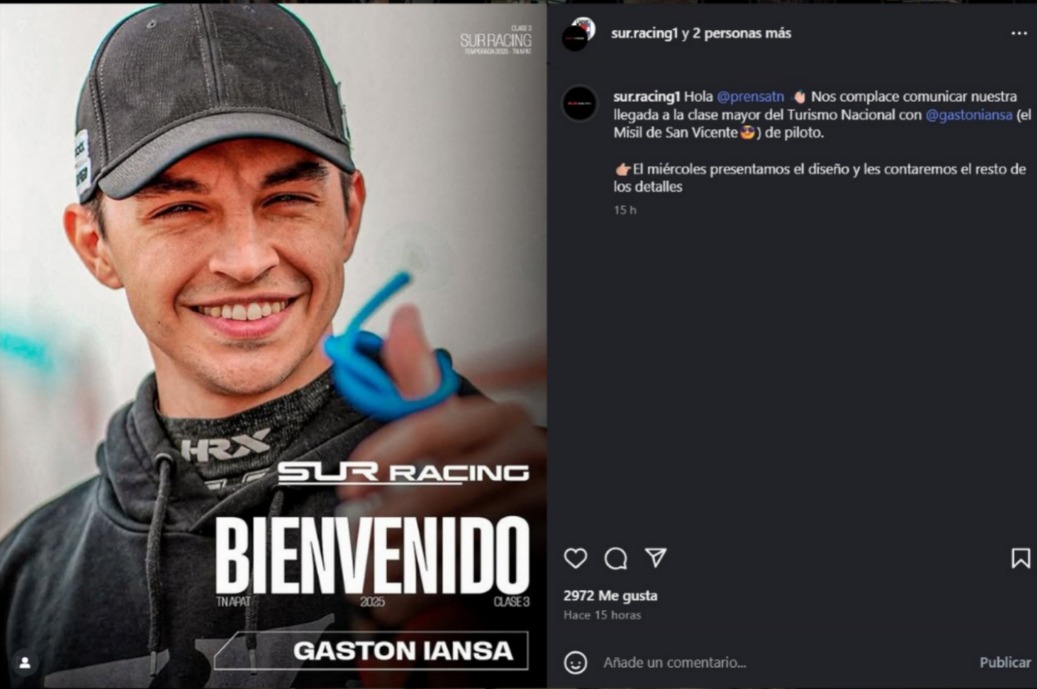The width and height of the screenshot is (1037, 689).
Task: Share post using paper plane icon
Action: pos(655,558)
